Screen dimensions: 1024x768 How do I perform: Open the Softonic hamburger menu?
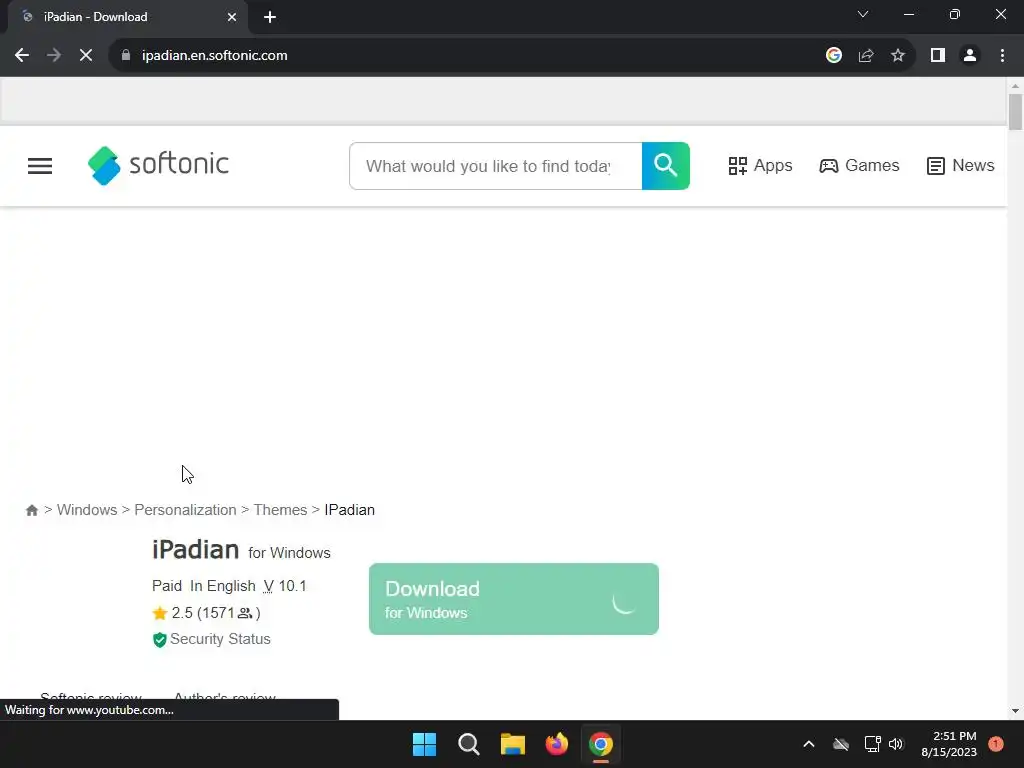[40, 166]
